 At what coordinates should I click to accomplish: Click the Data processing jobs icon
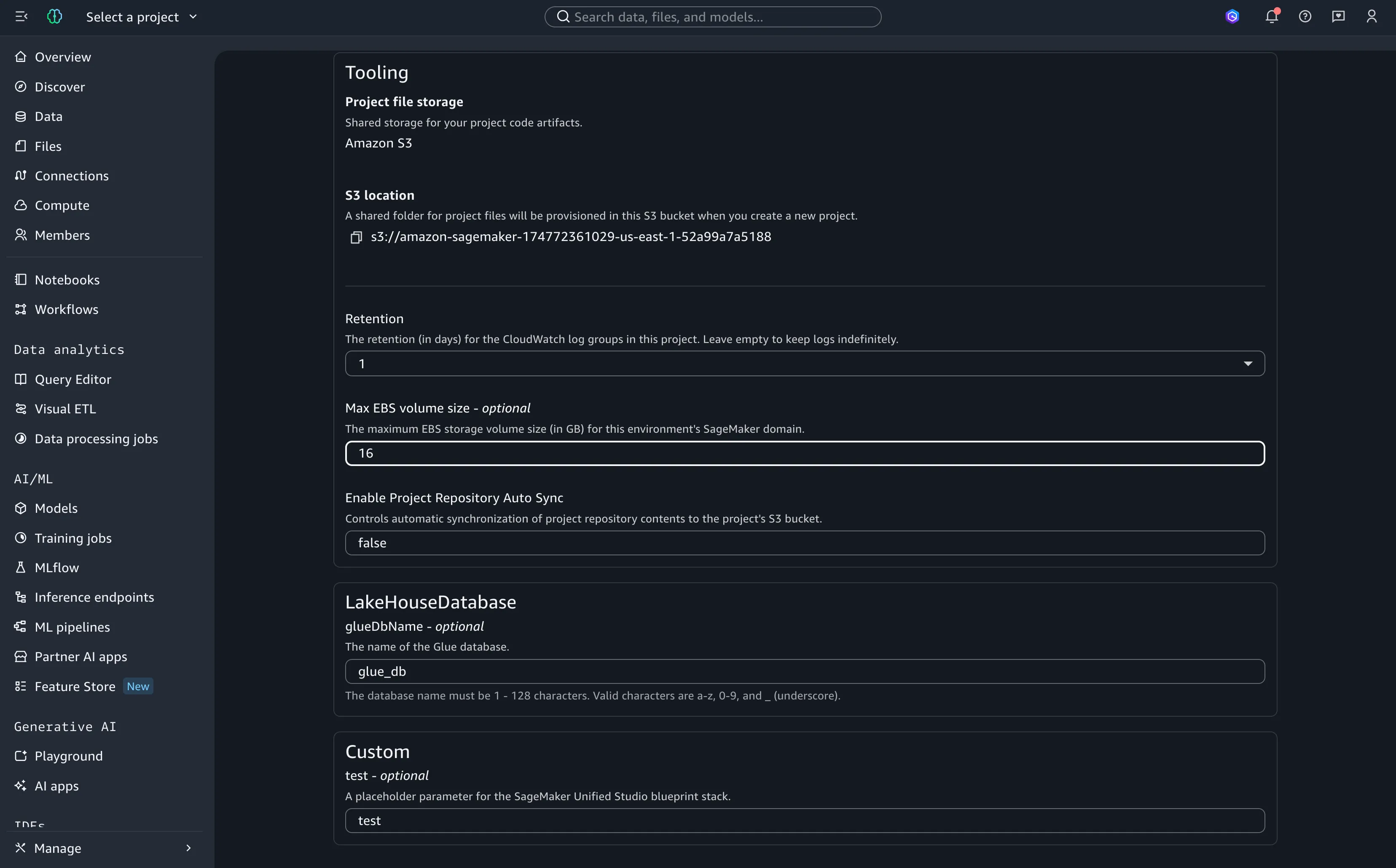(x=21, y=439)
